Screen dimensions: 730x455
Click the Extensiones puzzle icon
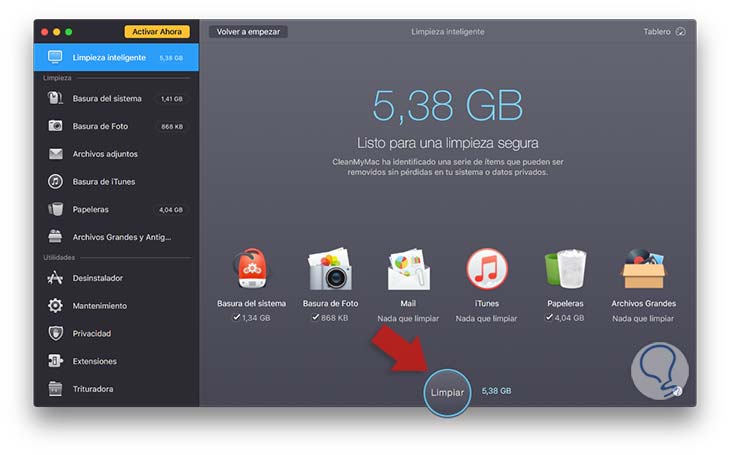click(55, 361)
